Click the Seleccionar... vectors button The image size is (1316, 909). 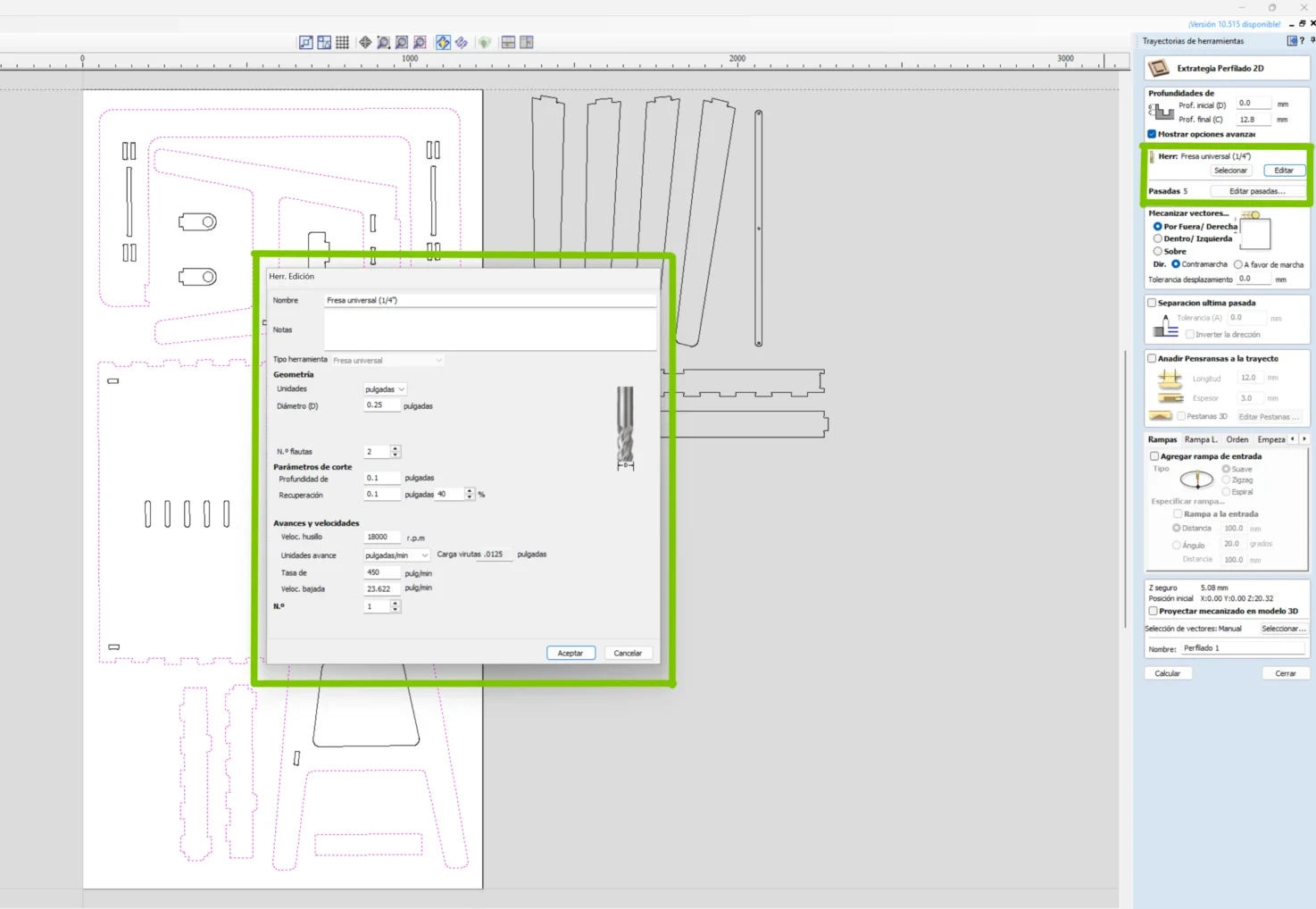coord(1284,629)
